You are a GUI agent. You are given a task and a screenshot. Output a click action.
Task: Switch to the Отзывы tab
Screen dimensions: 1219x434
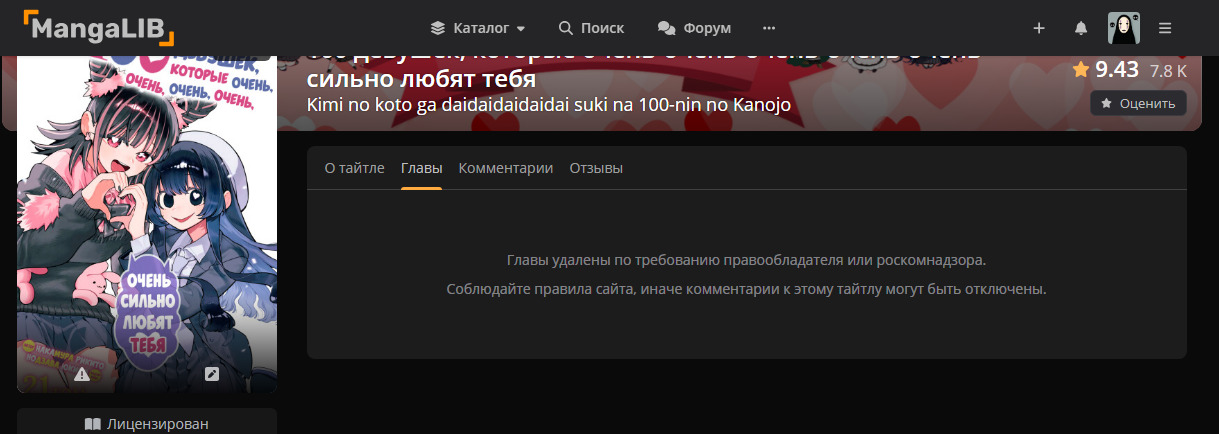596,168
